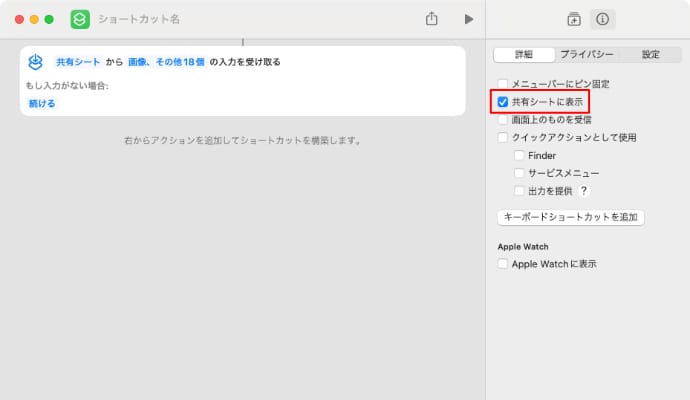Viewport: 690px width, 400px height.
Task: Click the info details icon
Action: click(602, 19)
